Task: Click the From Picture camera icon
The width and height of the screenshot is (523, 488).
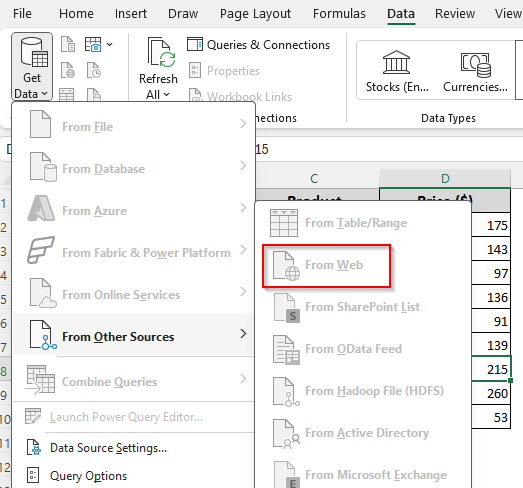Action: coord(93,44)
